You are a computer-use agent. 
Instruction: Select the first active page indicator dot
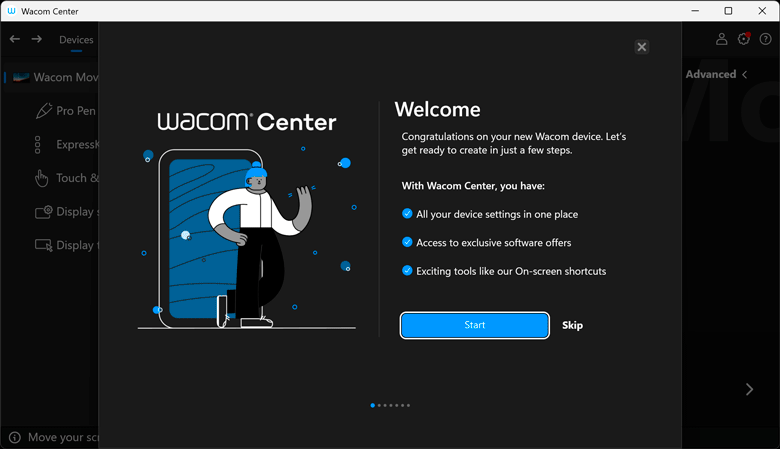point(373,405)
